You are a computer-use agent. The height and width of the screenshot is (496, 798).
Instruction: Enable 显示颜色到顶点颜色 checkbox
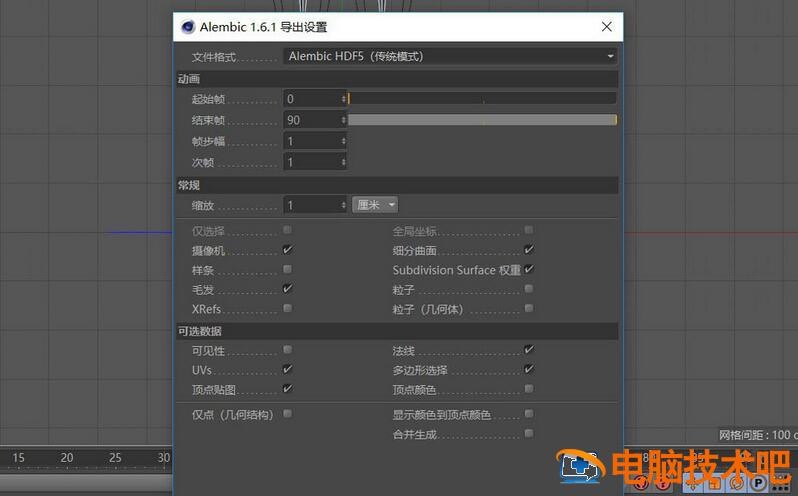[529, 414]
